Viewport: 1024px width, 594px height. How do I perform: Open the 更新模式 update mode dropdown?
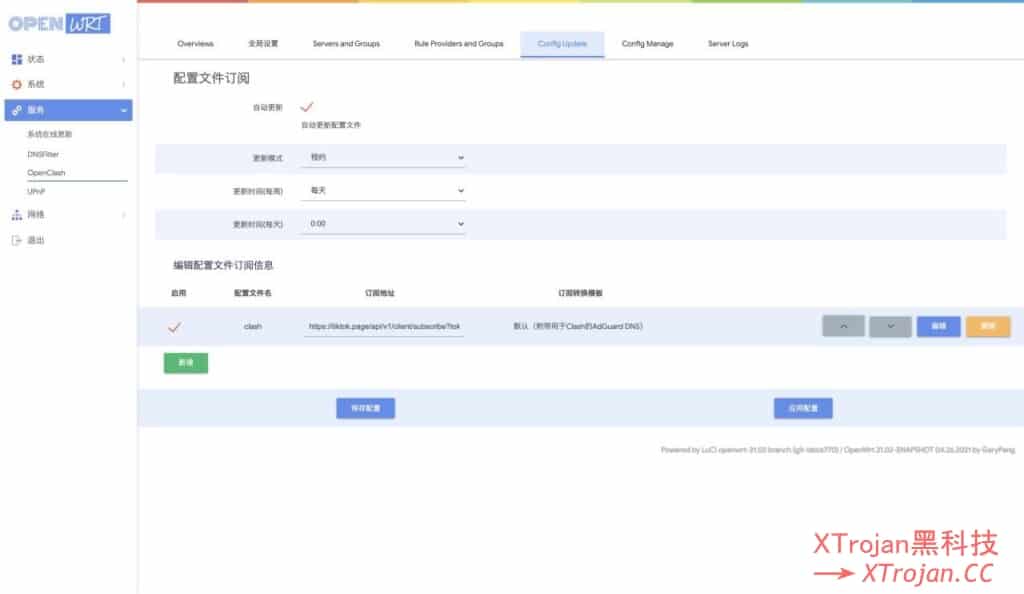point(383,157)
